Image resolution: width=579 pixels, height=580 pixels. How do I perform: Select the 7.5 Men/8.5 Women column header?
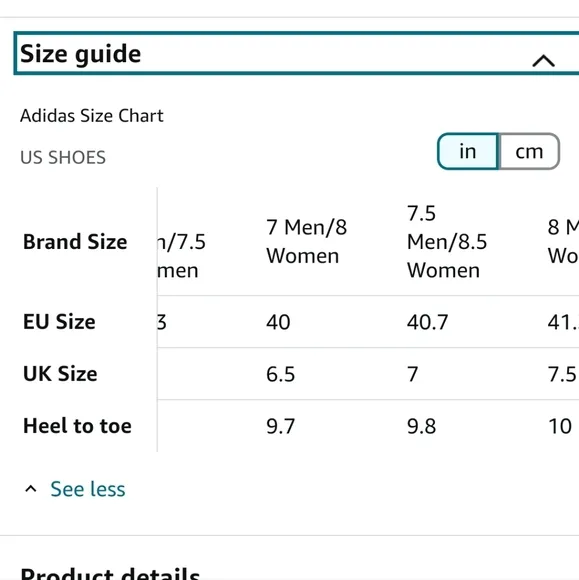(x=447, y=242)
